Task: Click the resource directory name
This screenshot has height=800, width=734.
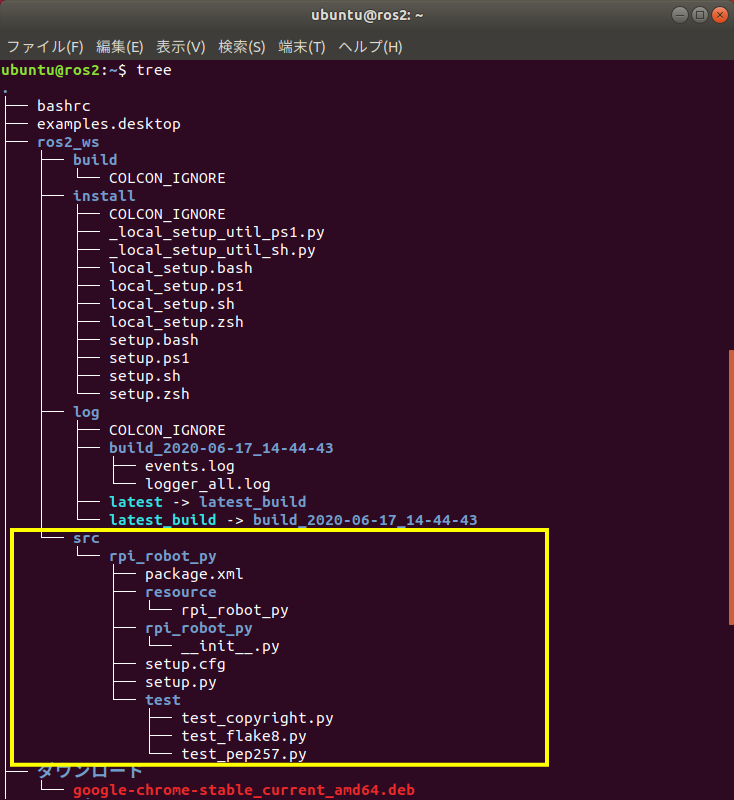Action: [181, 592]
